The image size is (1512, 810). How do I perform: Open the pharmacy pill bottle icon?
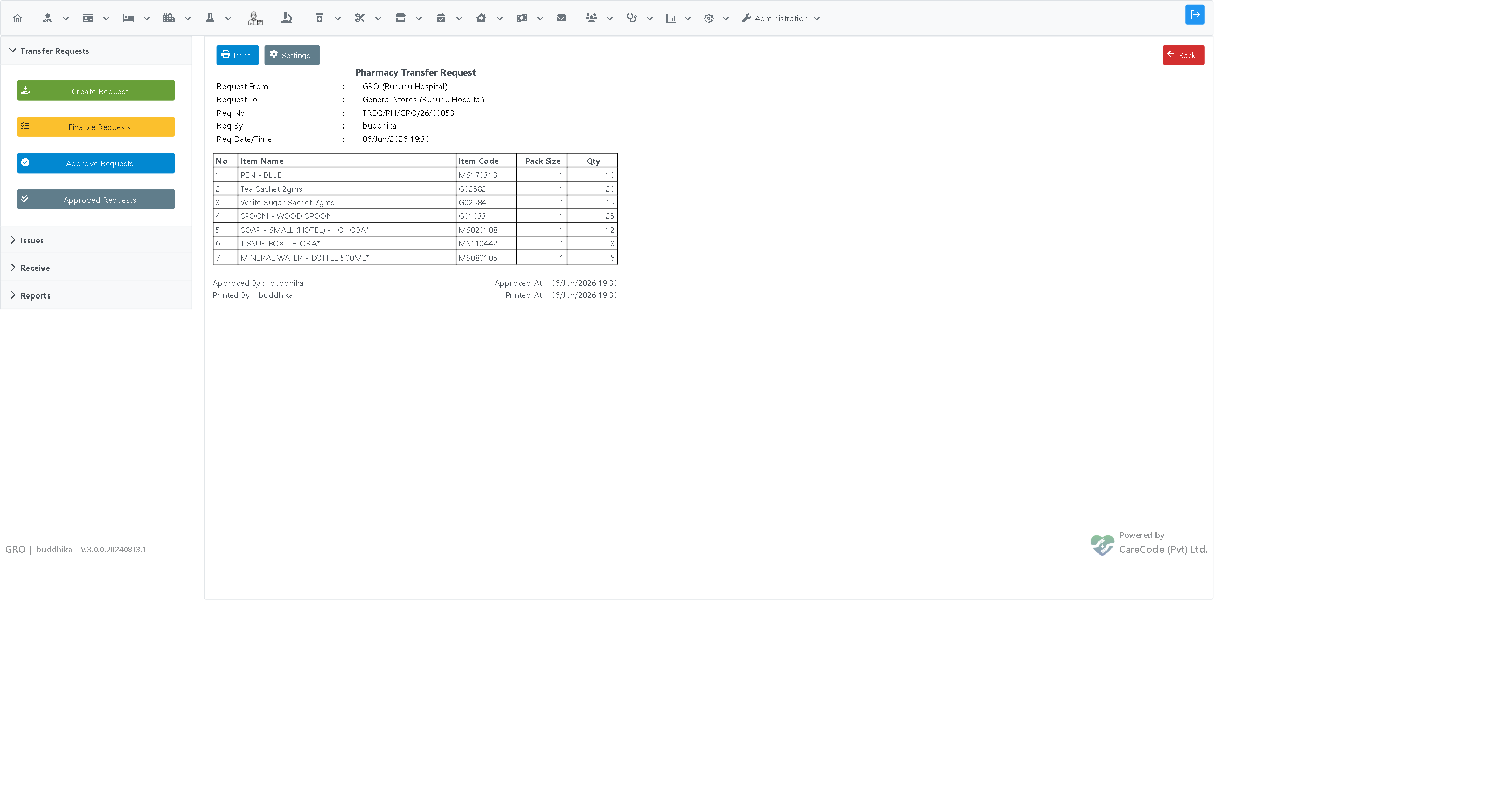coord(319,18)
